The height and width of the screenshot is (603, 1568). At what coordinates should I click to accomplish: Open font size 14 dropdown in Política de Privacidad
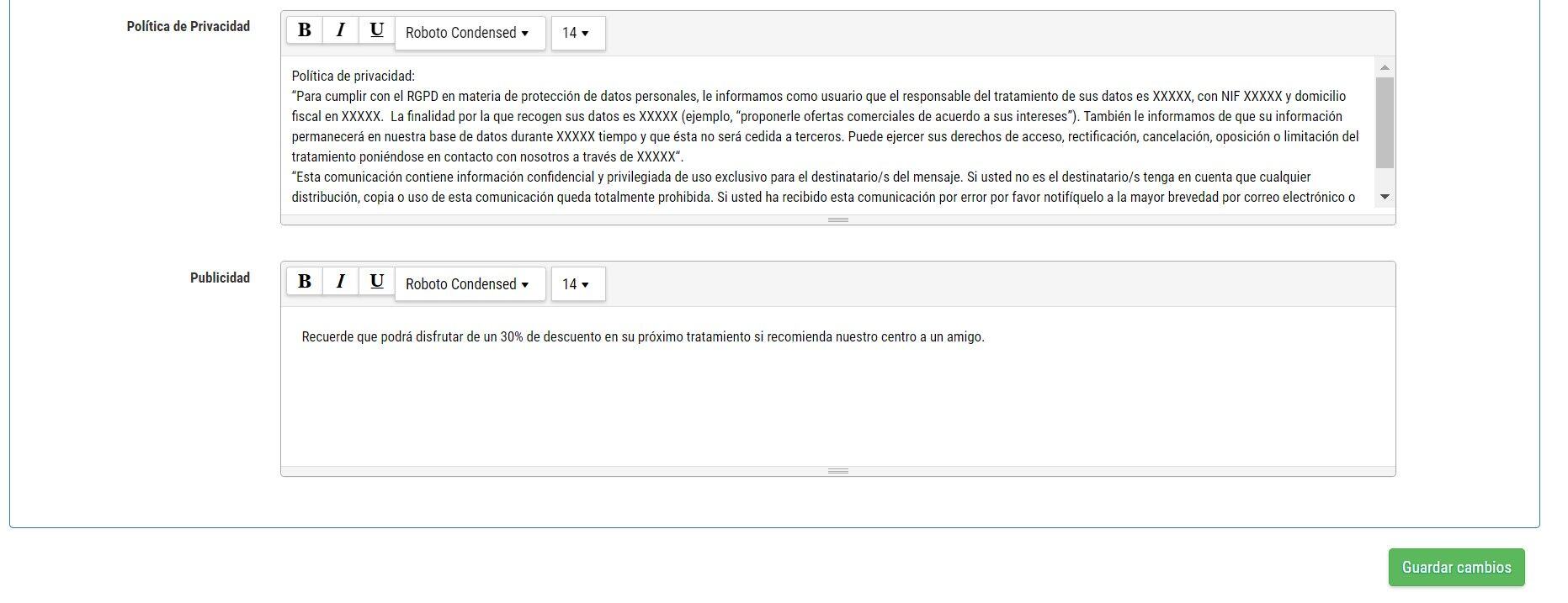point(578,33)
